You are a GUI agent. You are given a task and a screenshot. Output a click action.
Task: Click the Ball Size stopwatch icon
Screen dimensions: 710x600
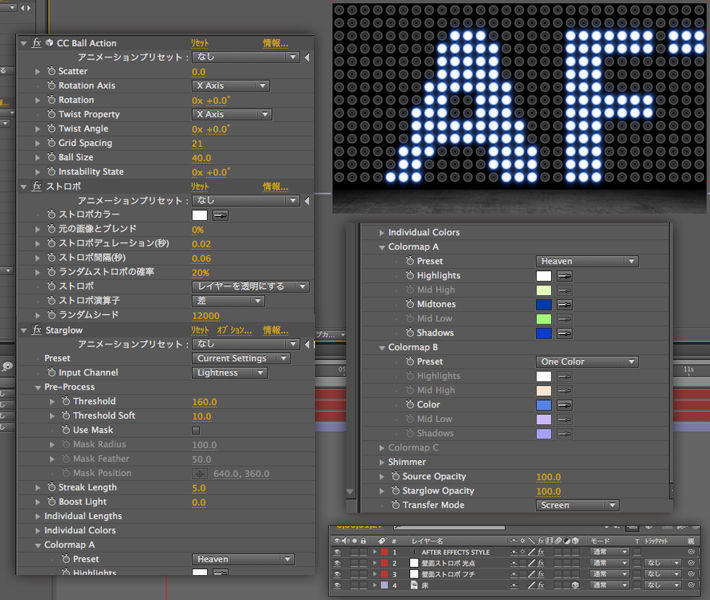click(x=51, y=158)
